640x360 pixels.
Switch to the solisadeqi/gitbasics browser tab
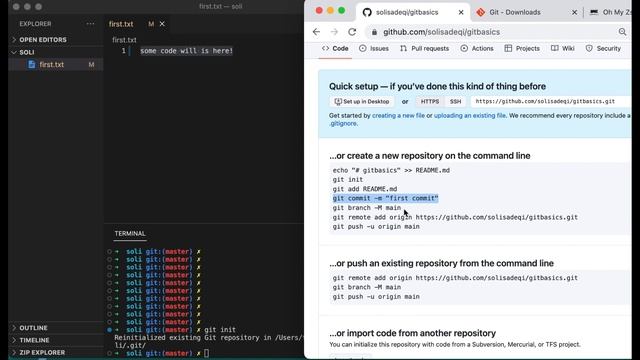[407, 12]
